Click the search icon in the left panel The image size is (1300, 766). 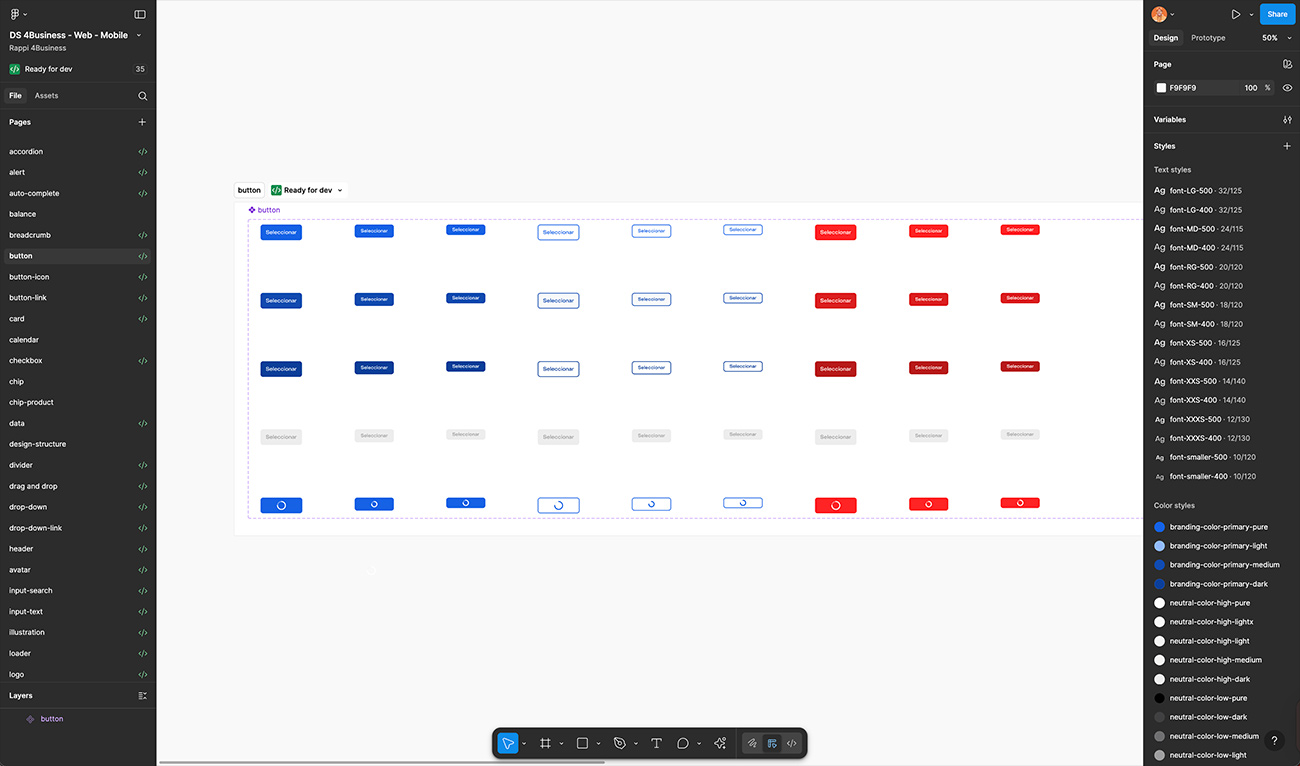click(x=142, y=96)
